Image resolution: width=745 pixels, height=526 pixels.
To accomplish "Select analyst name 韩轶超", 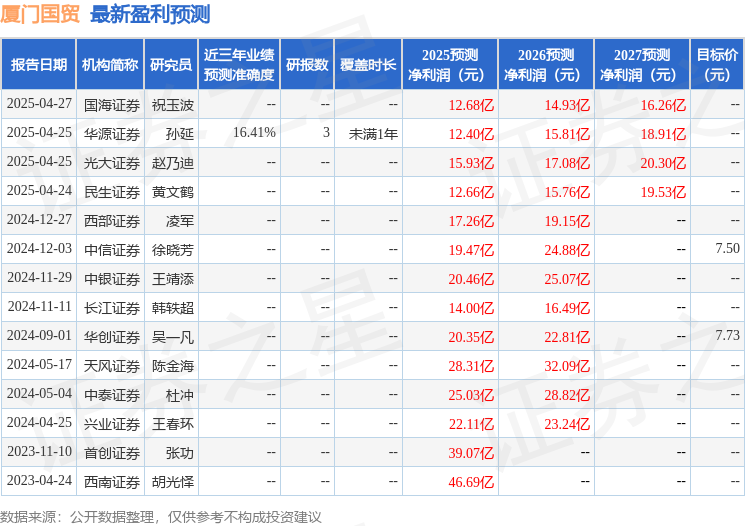I will point(172,308).
